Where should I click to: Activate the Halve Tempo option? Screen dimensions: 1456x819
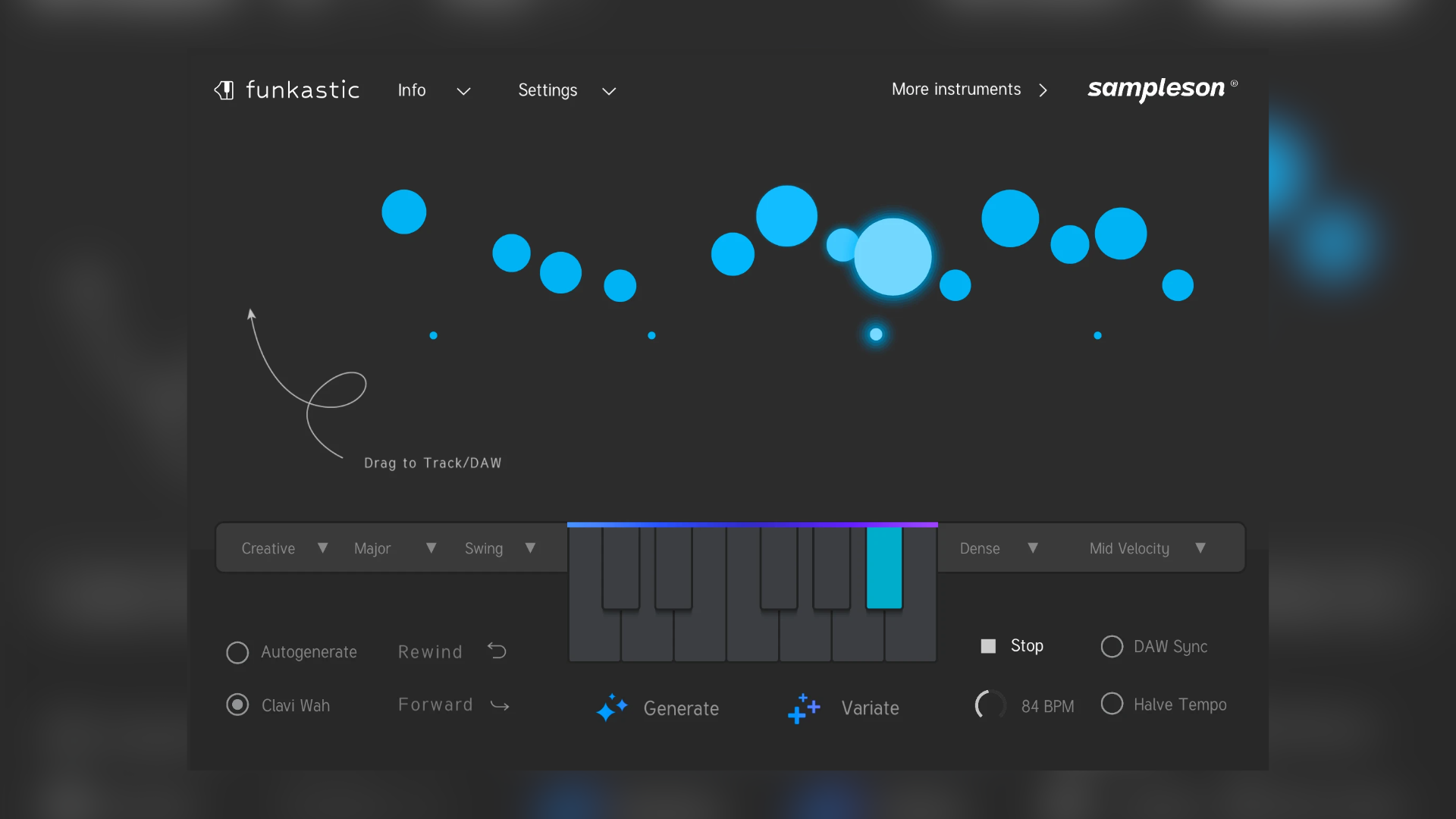1112,704
